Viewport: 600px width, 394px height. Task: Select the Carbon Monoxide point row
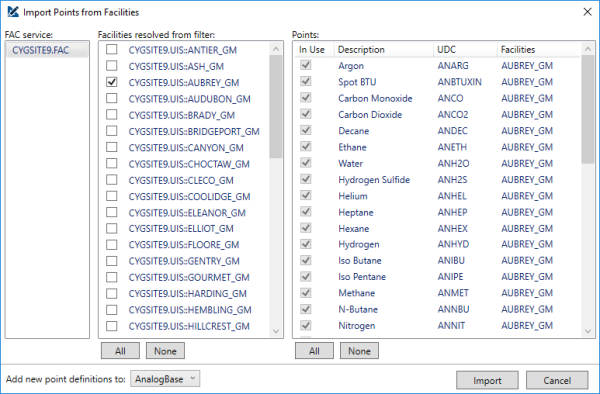point(437,98)
